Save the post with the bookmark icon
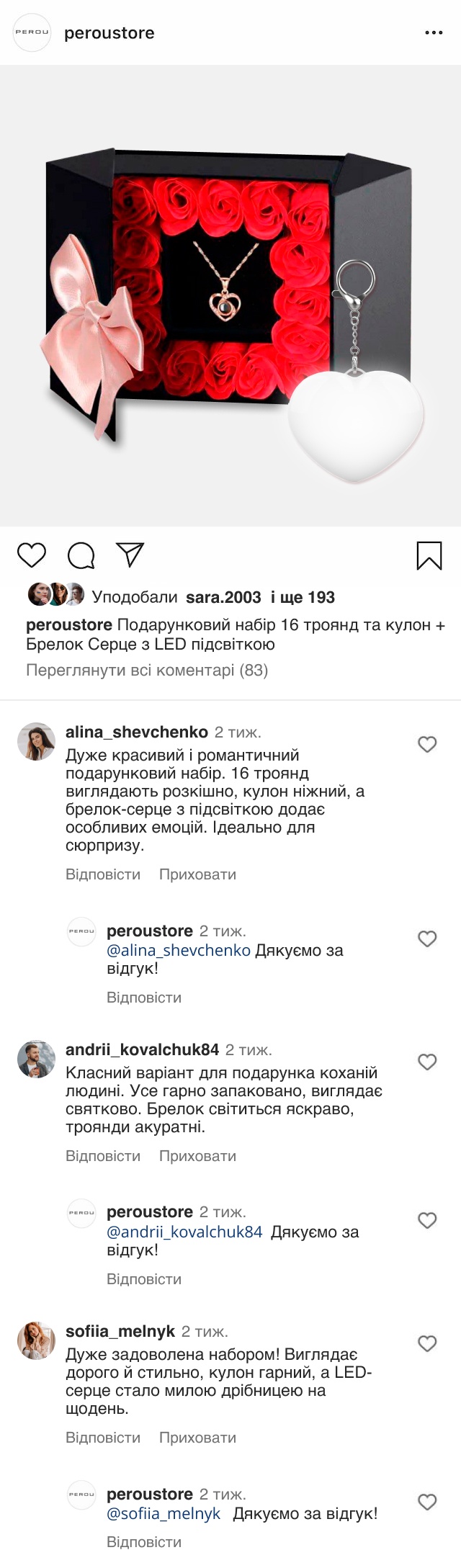The width and height of the screenshot is (461, 1568). [429, 555]
